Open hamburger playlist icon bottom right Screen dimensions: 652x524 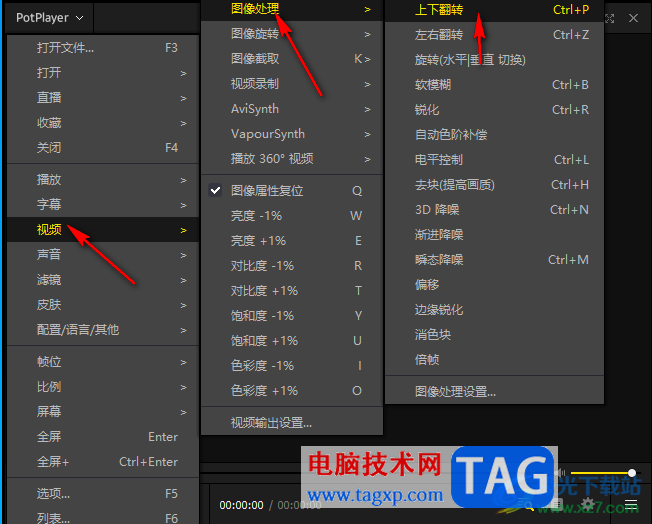(x=631, y=504)
